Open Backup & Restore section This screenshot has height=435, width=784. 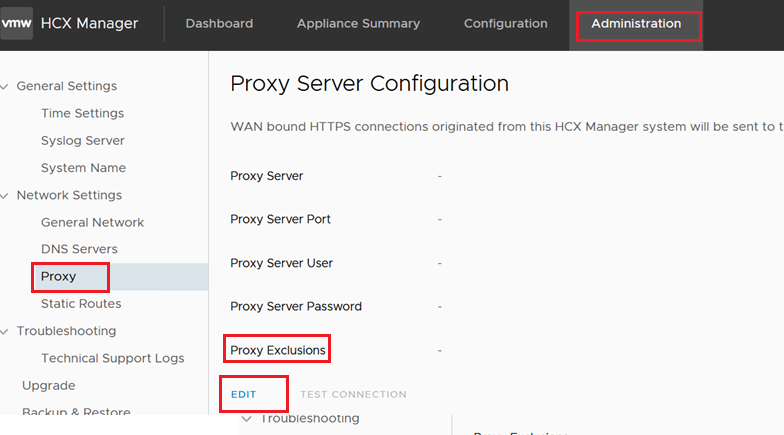click(76, 412)
